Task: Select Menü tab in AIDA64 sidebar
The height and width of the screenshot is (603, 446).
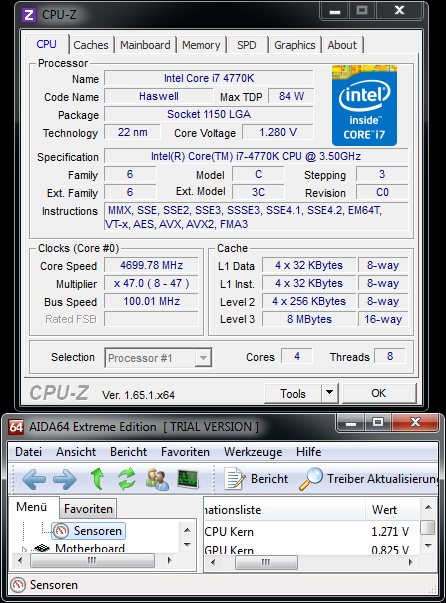Action: [32, 507]
